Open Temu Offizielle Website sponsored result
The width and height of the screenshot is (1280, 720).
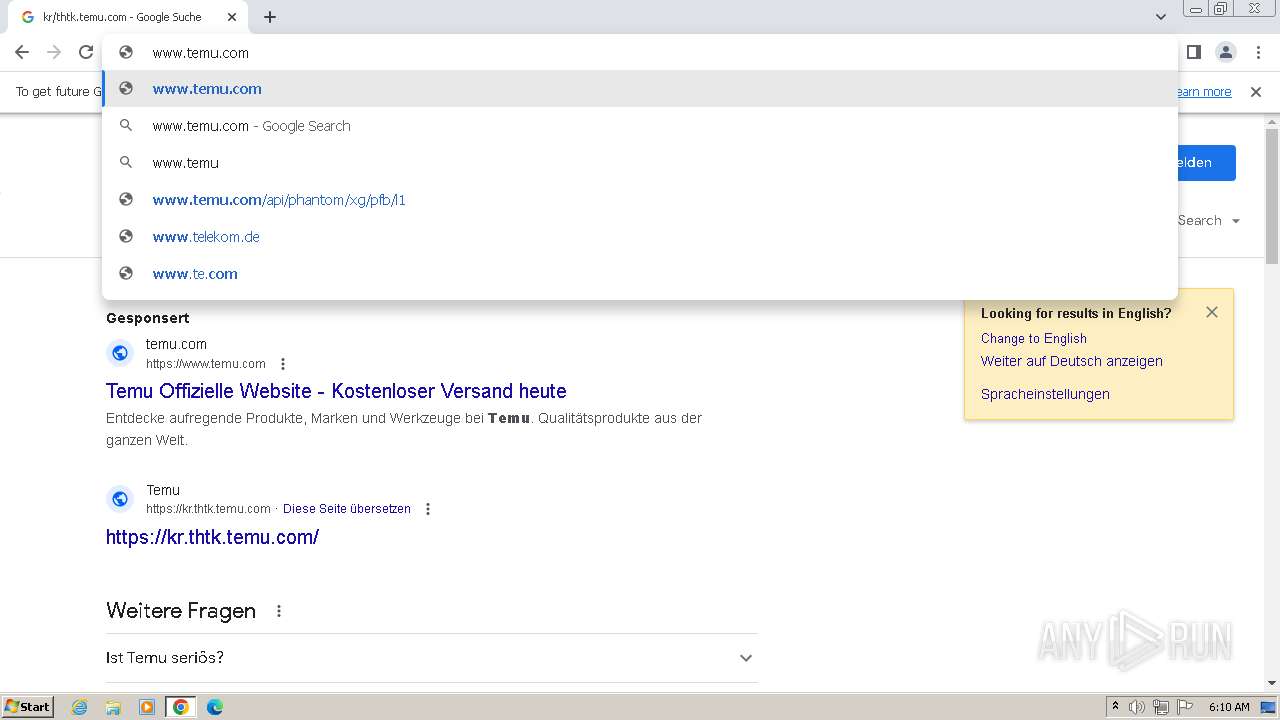[x=336, y=391]
